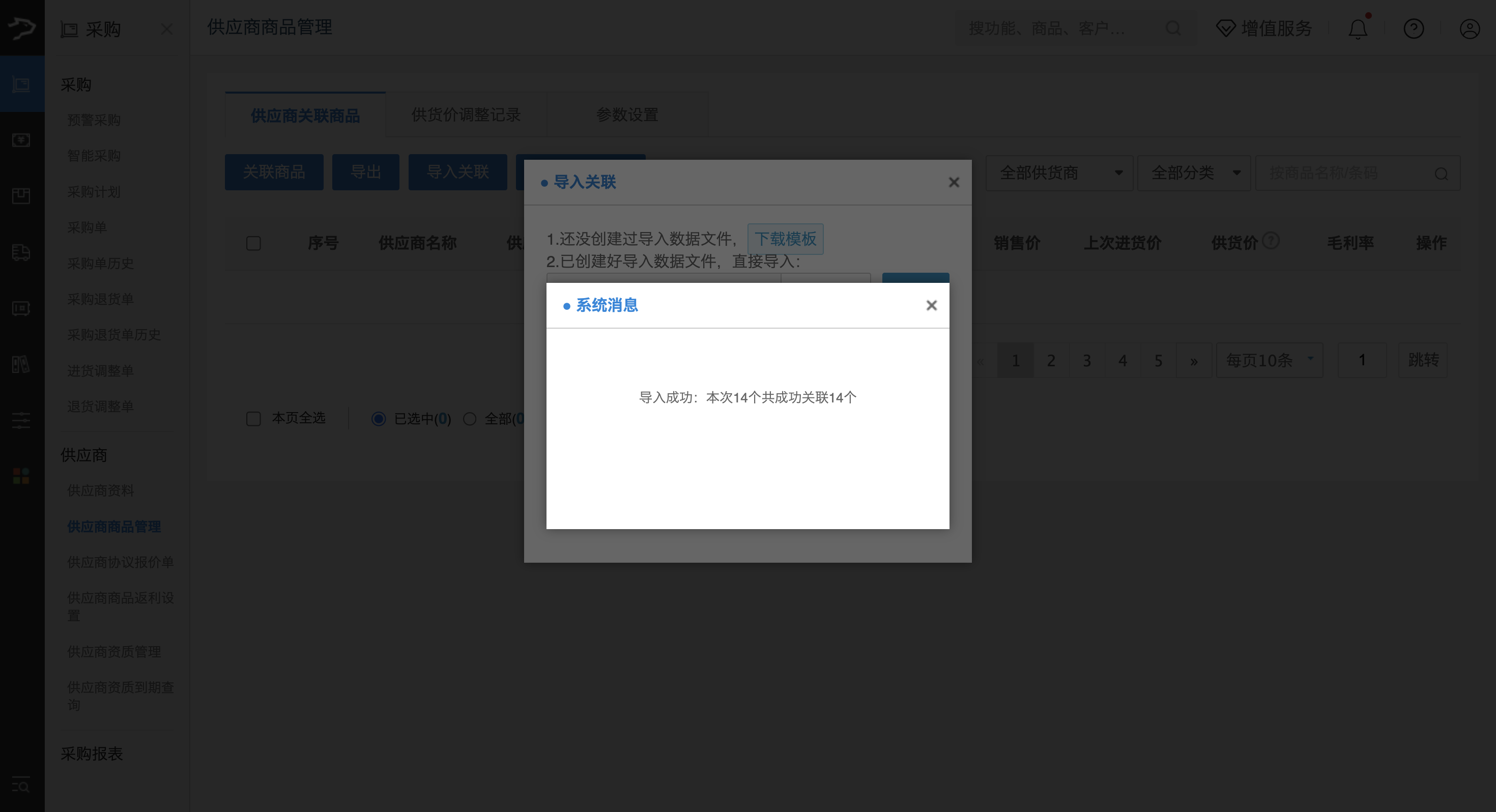Open 供应商协议报价单 in the sidebar
This screenshot has width=1496, height=812.
point(120,562)
